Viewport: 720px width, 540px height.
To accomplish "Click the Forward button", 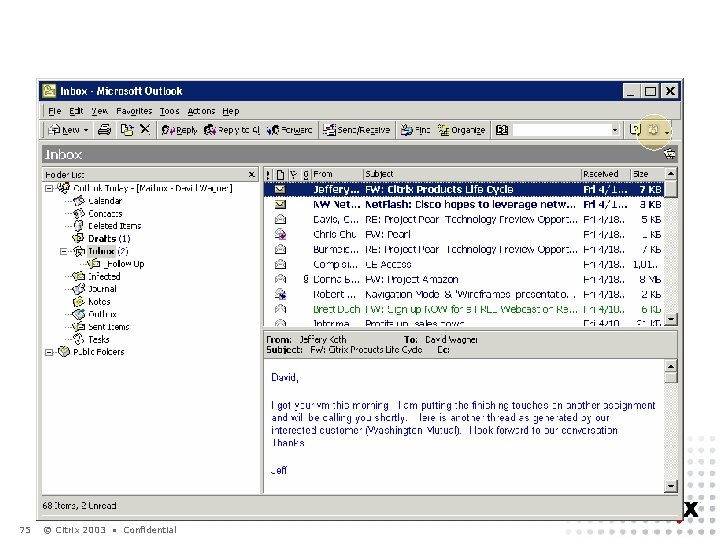I will [x=289, y=130].
